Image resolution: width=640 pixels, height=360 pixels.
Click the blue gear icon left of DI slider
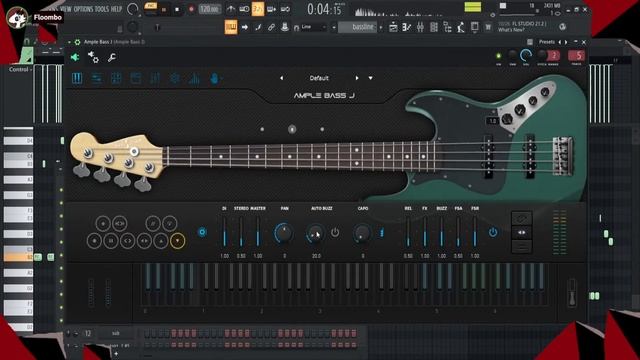tap(202, 232)
